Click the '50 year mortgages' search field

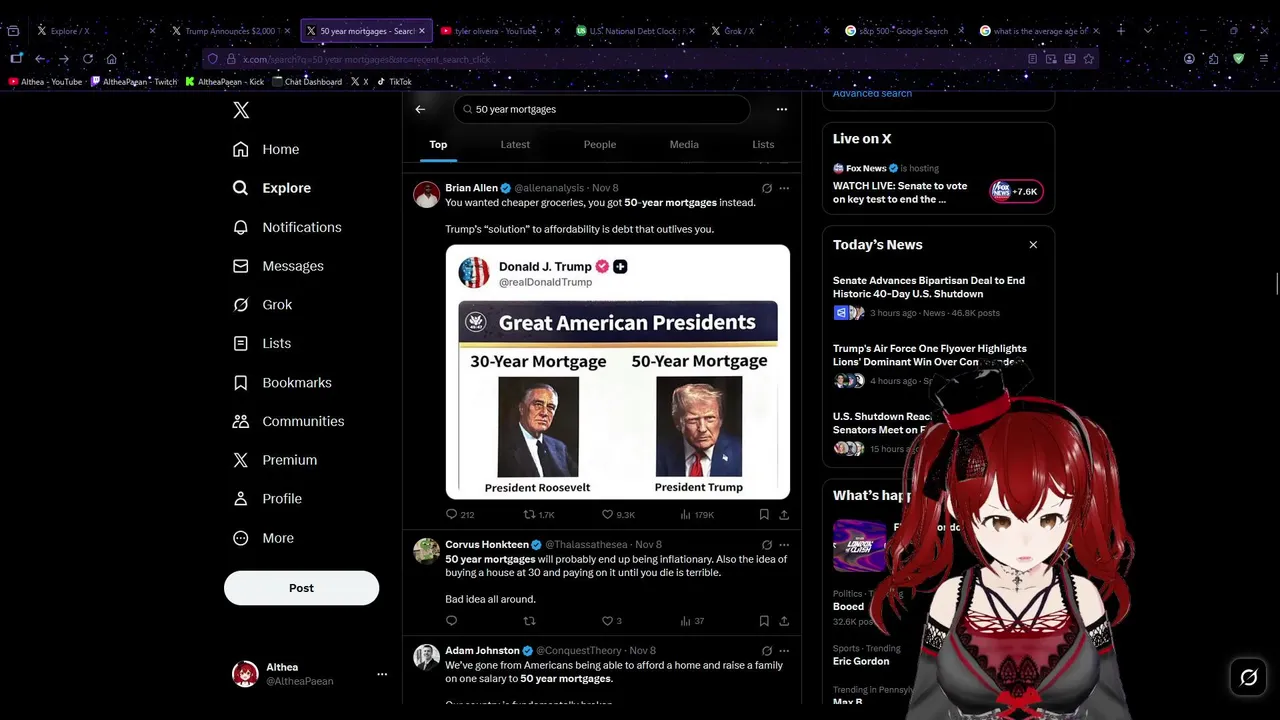tap(602, 109)
